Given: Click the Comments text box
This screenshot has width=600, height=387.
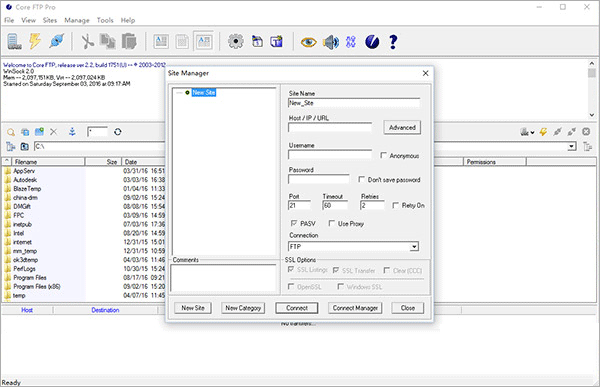Looking at the screenshot, I should 223,278.
